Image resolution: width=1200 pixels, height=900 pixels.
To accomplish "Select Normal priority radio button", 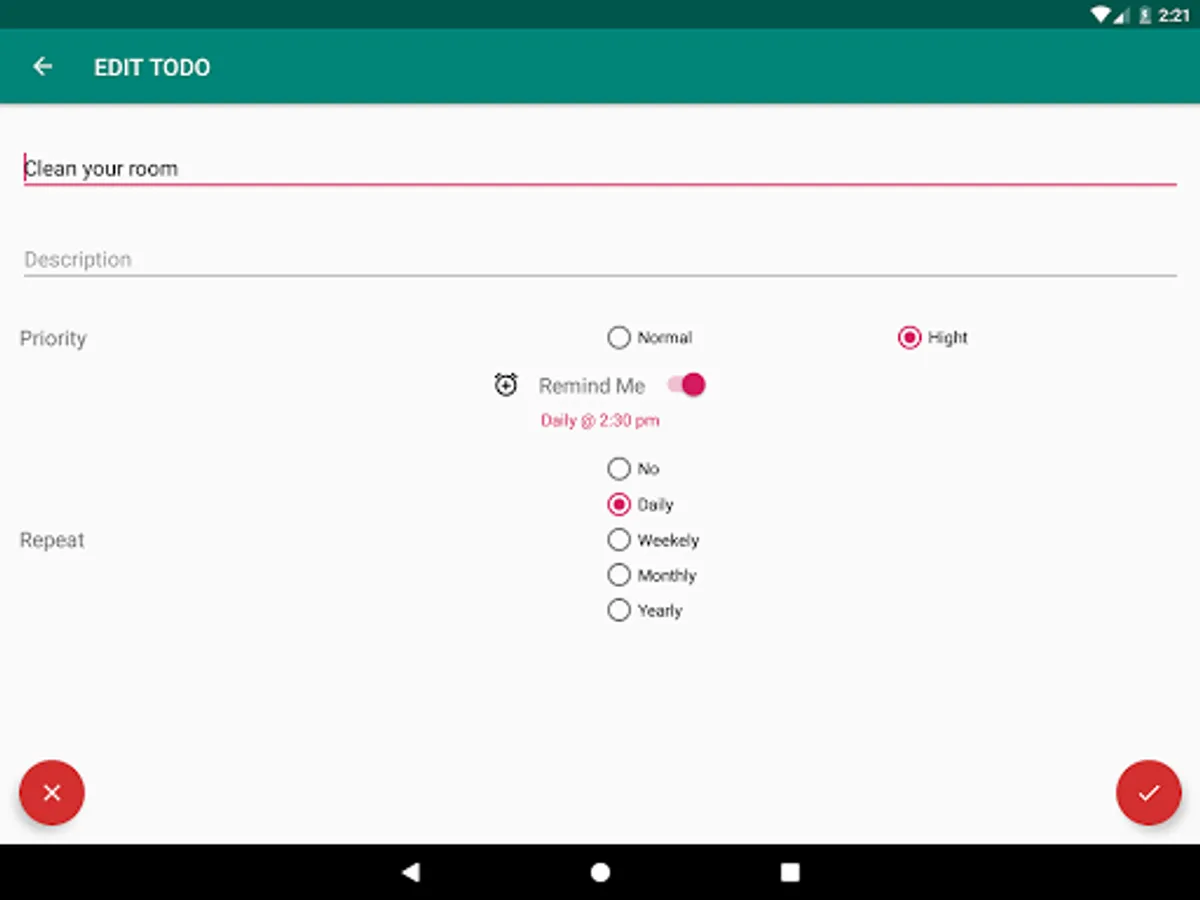I will (x=650, y=338).
